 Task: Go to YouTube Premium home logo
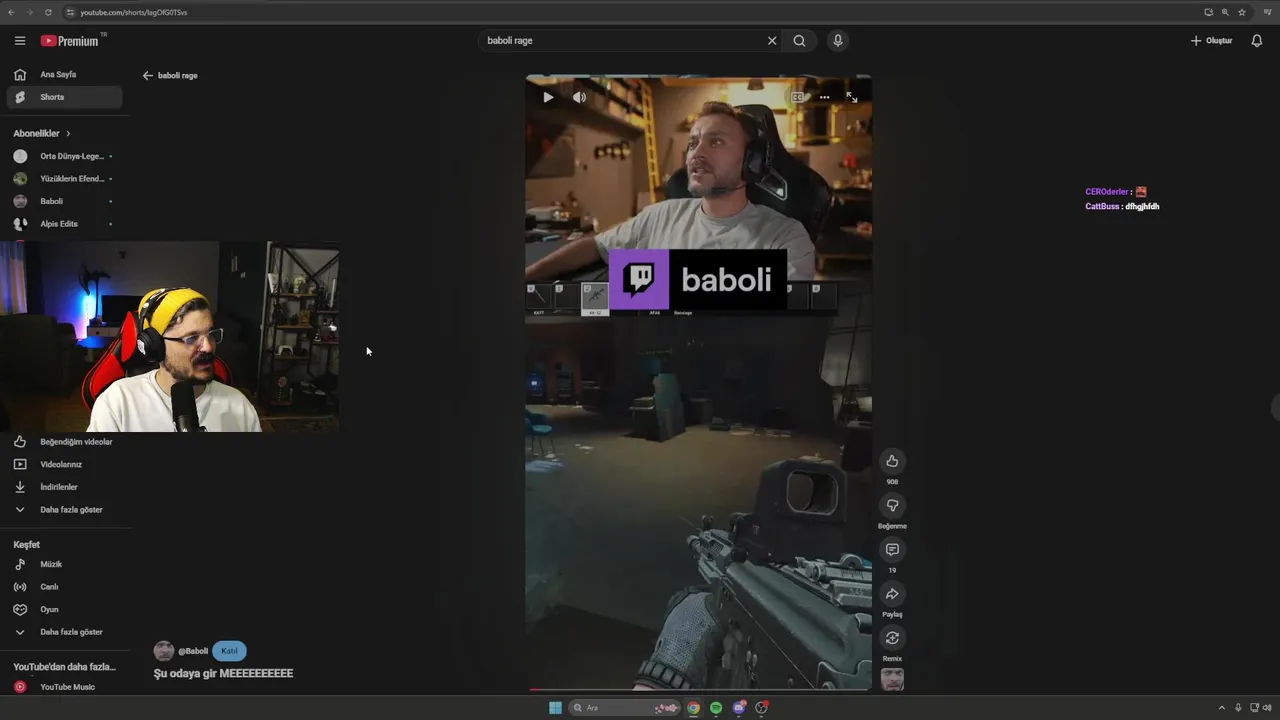click(x=72, y=41)
